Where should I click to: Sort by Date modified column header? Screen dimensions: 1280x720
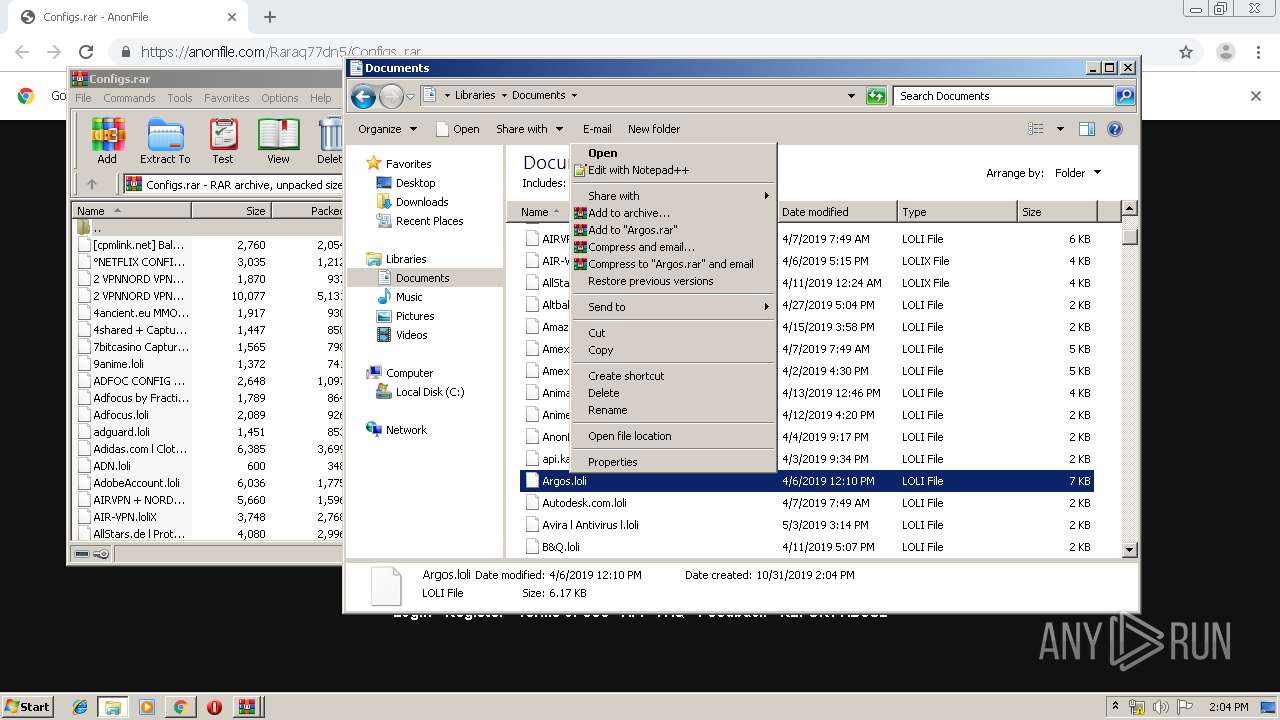pos(837,212)
